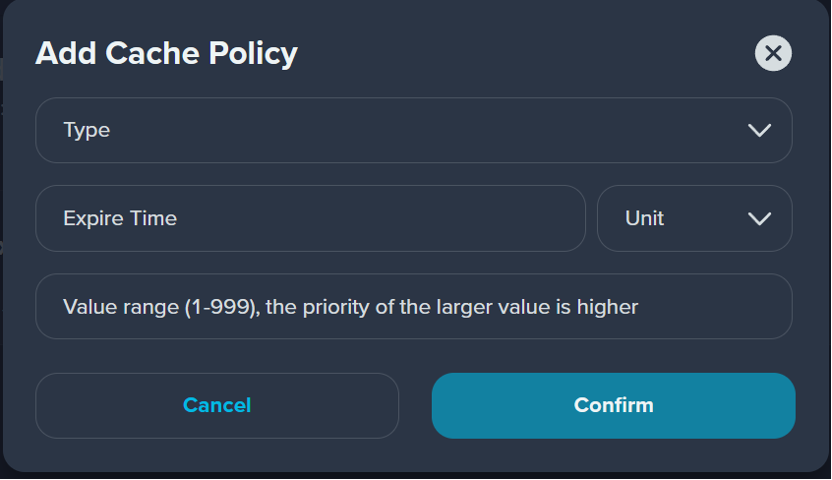Close the Add Cache Policy dialog
This screenshot has width=832, height=480.
pos(773,53)
